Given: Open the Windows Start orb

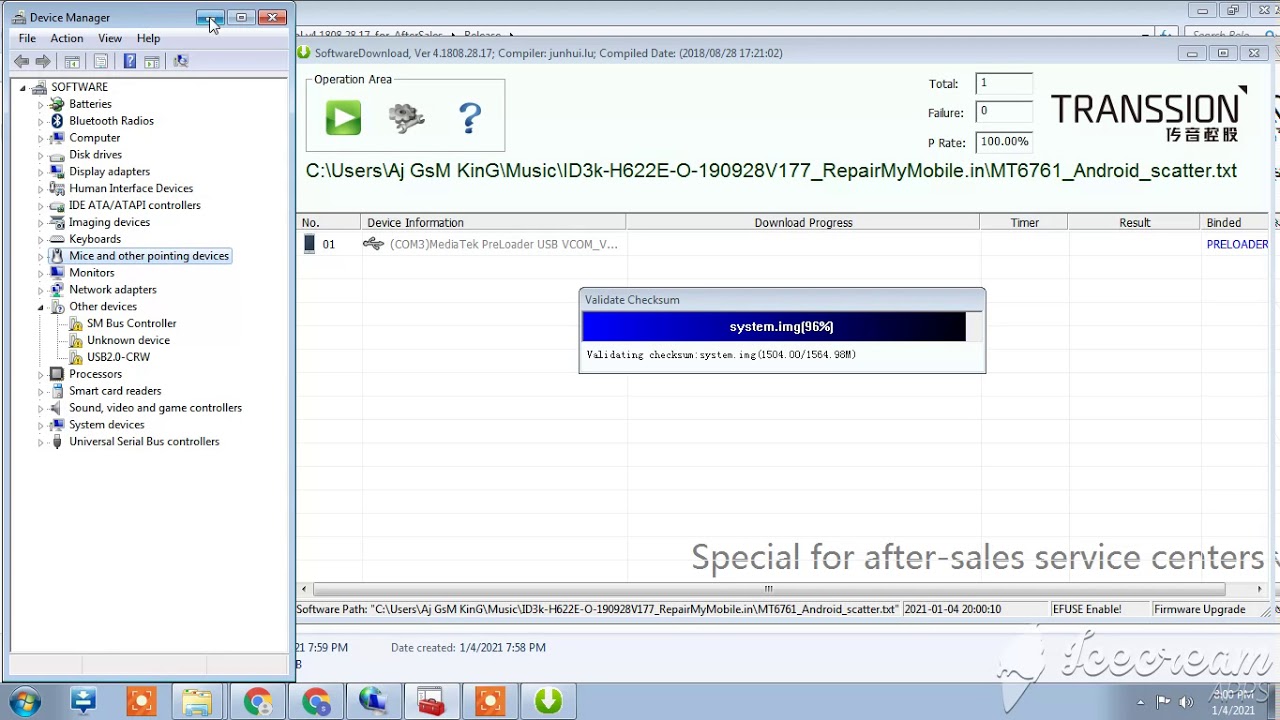Looking at the screenshot, I should coord(24,702).
